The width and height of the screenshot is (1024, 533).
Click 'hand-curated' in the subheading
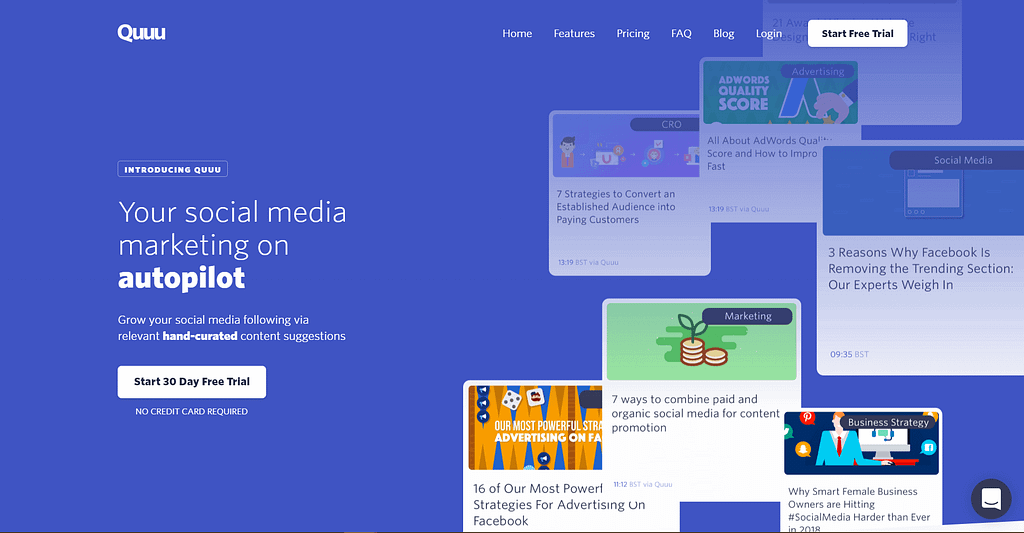(200, 336)
